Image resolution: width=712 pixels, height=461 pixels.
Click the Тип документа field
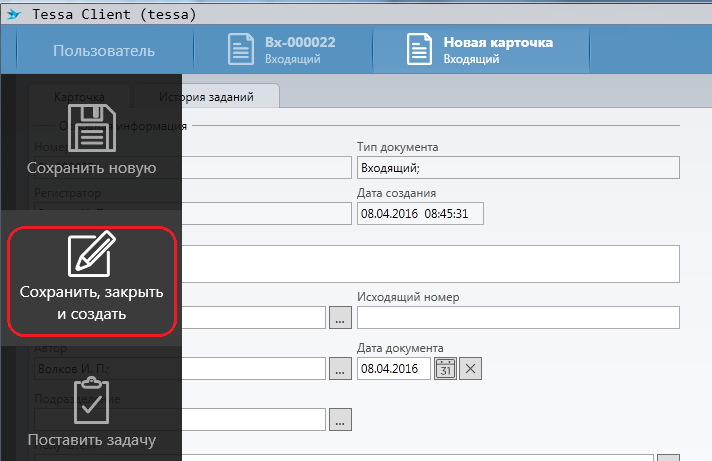point(517,168)
